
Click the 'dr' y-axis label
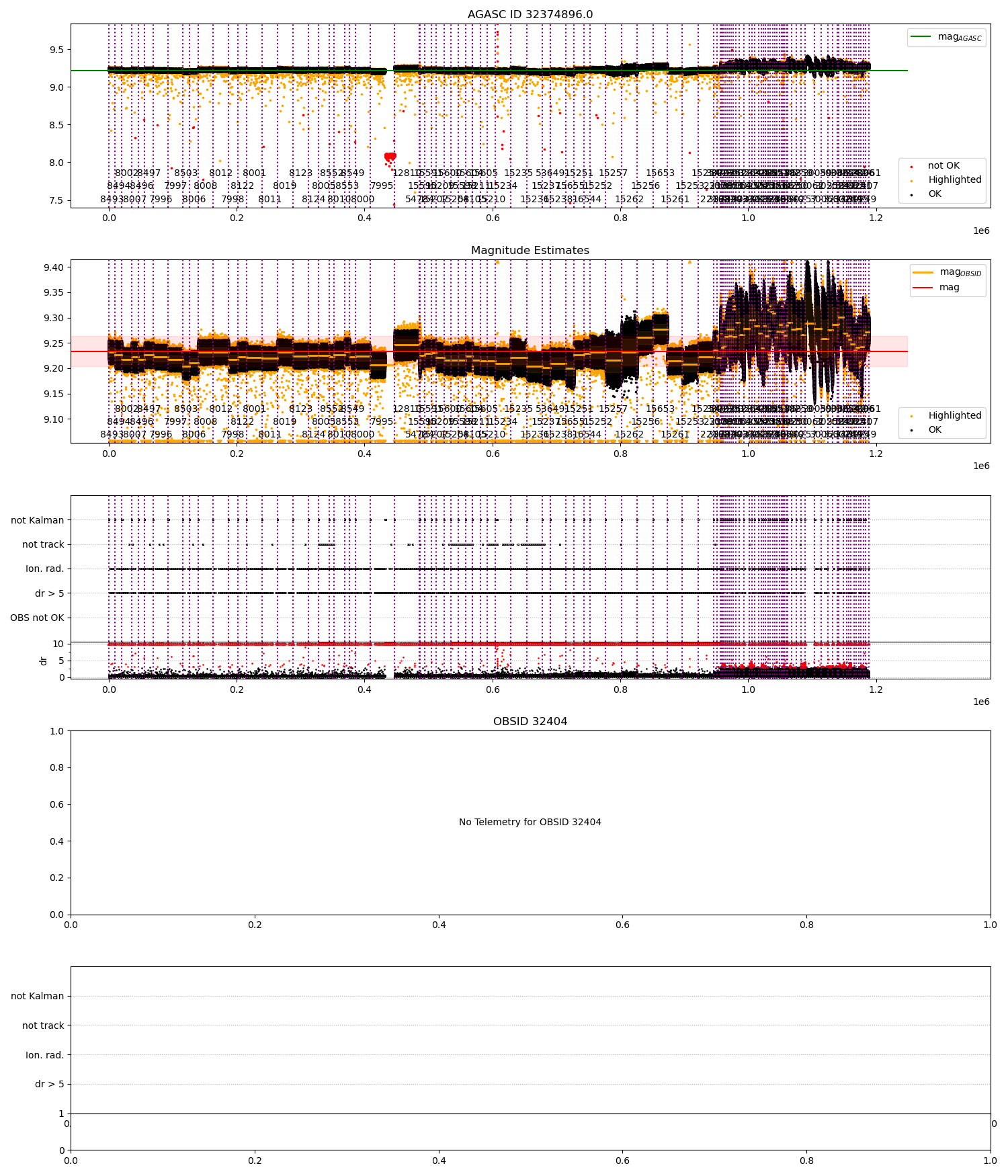pos(44,661)
